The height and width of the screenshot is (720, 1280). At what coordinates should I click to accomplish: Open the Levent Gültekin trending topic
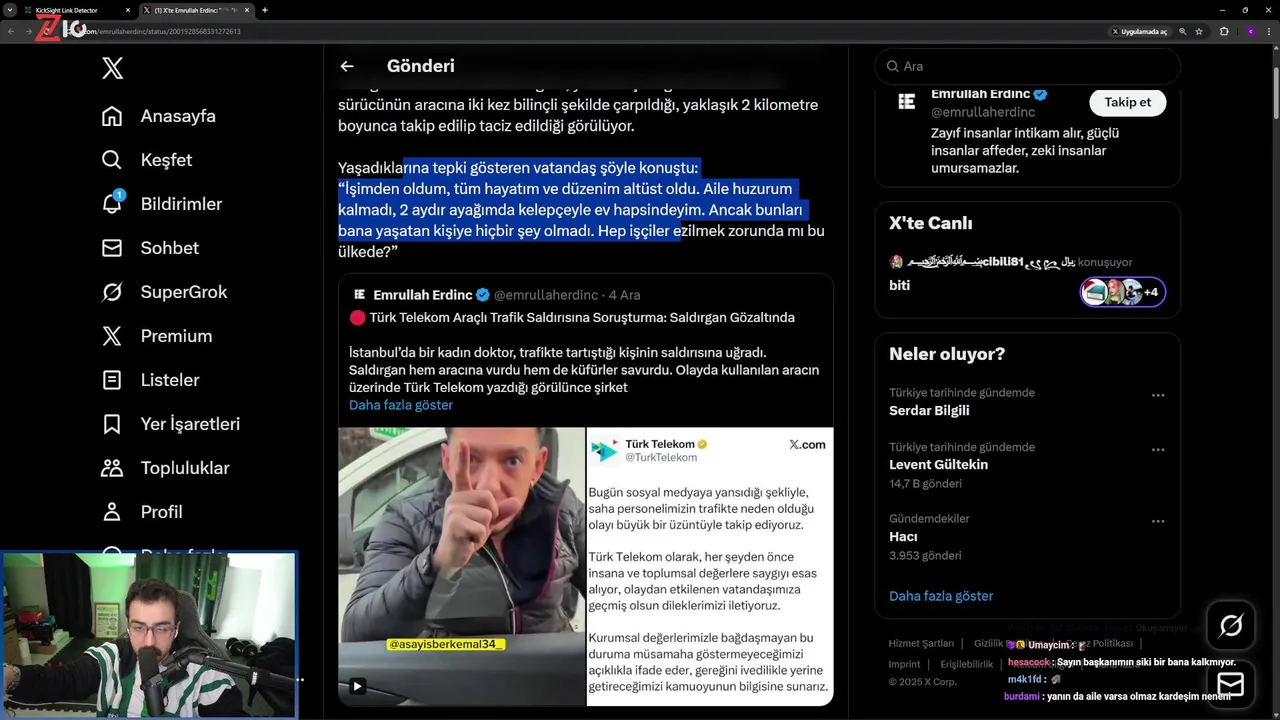[x=938, y=465]
